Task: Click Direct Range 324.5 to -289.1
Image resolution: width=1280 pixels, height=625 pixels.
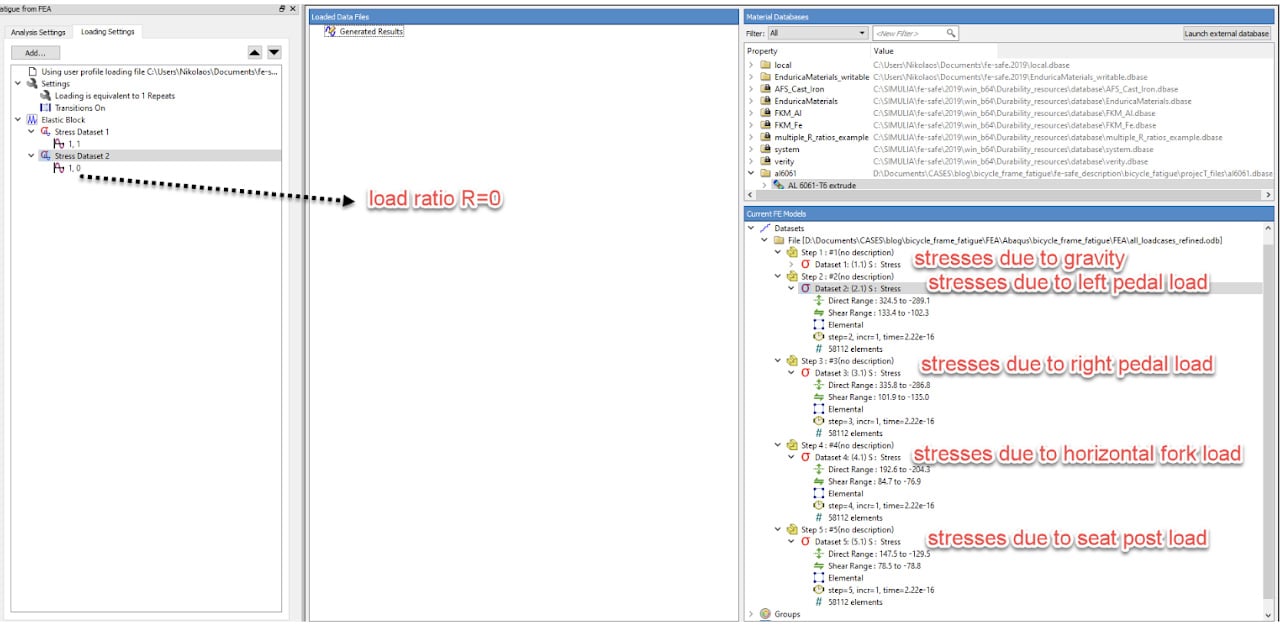Action: tap(879, 300)
